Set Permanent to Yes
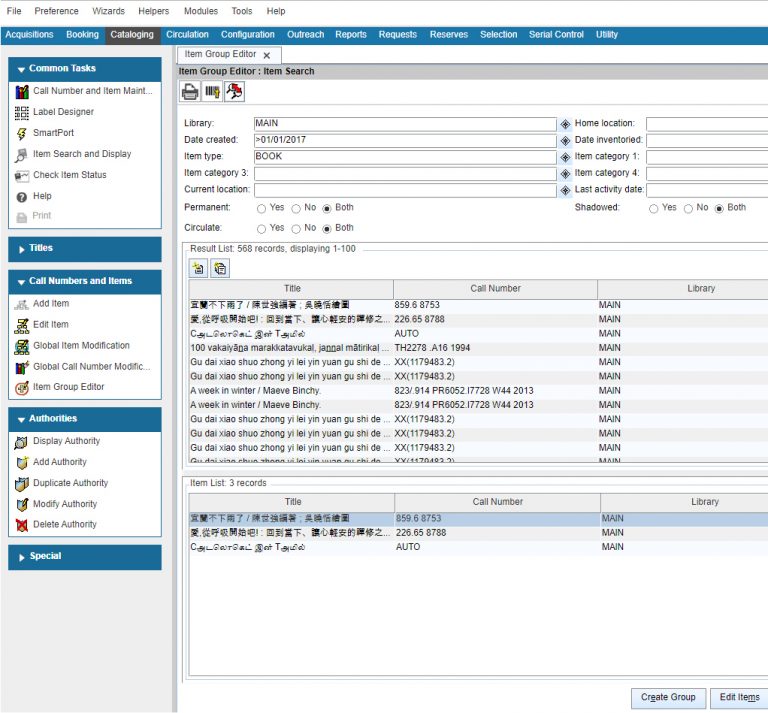The image size is (768, 713). click(x=262, y=208)
